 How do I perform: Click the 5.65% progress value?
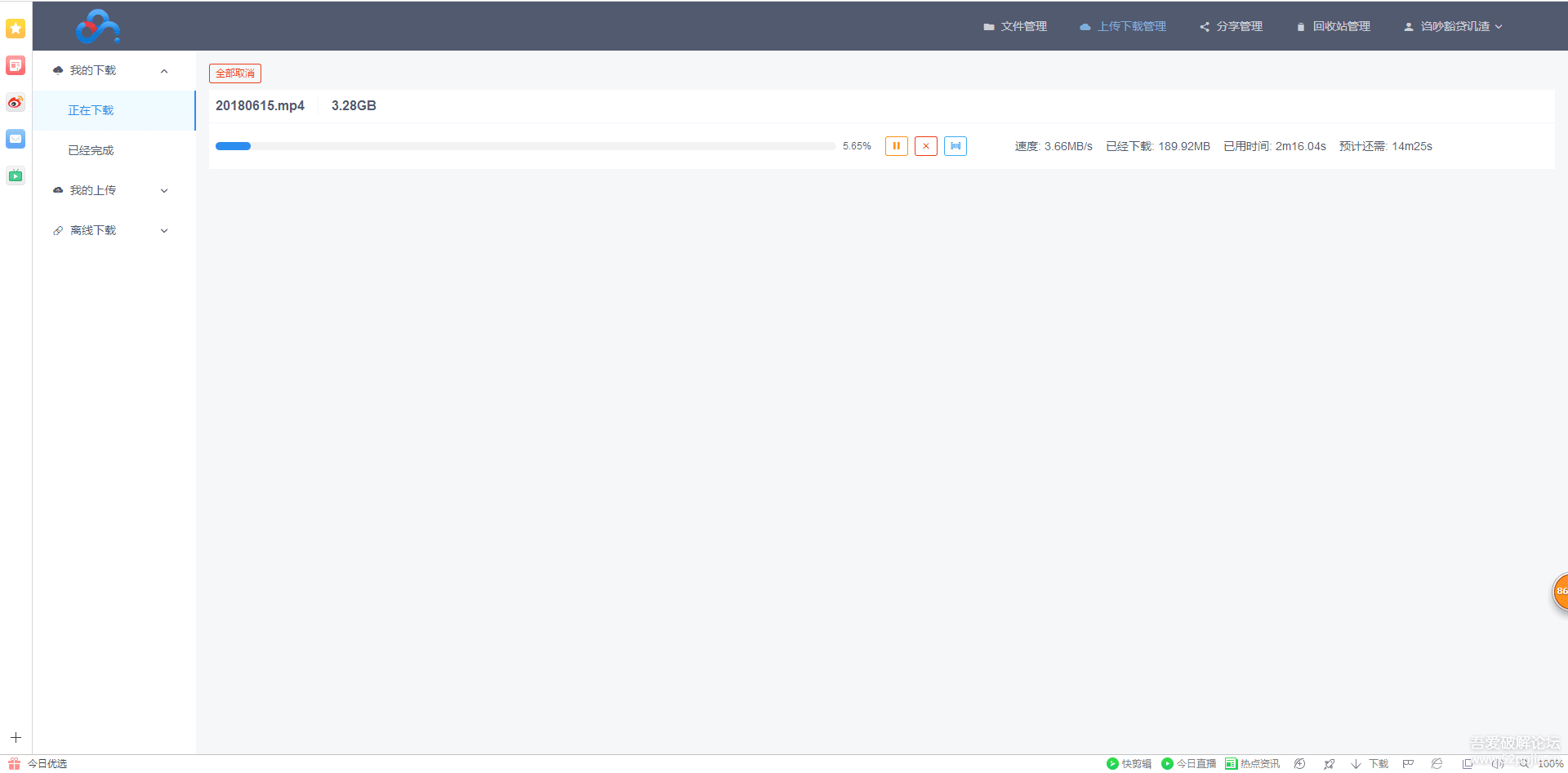[857, 146]
